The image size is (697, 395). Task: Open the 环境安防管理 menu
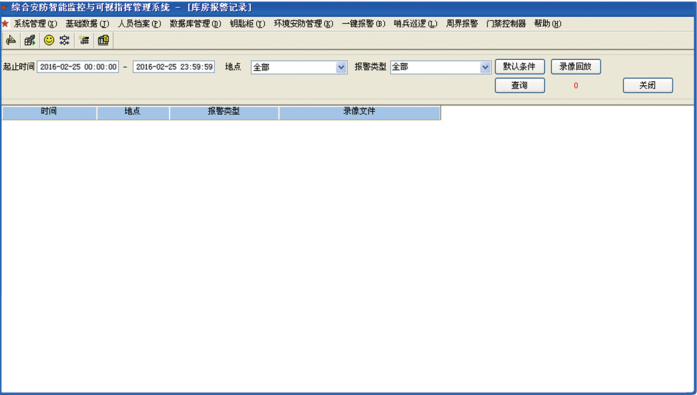coord(303,24)
